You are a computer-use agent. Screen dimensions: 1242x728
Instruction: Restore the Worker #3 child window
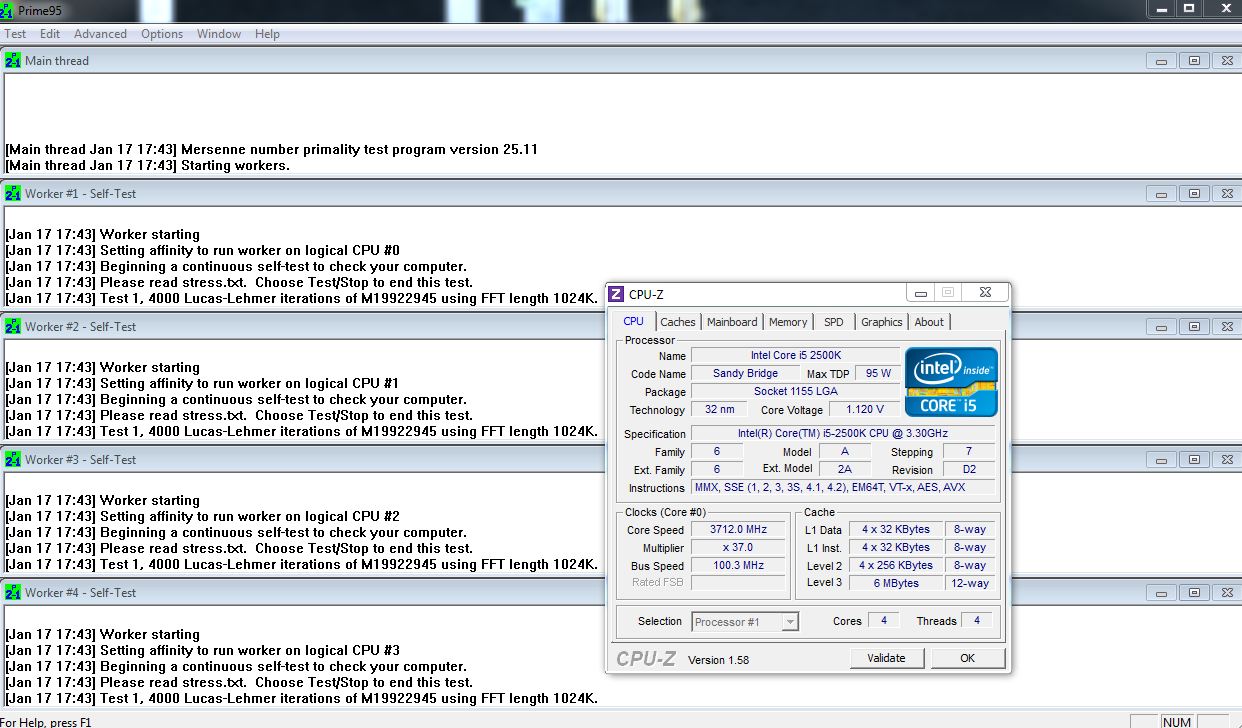pos(1194,460)
